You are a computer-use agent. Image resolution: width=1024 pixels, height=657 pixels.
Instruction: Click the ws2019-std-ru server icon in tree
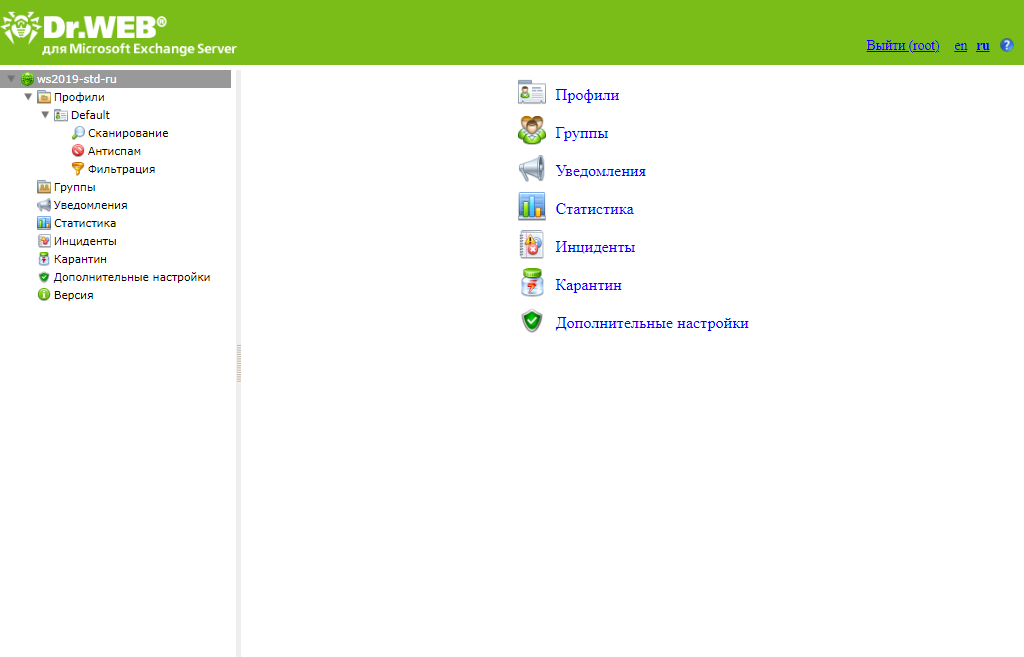pos(27,79)
